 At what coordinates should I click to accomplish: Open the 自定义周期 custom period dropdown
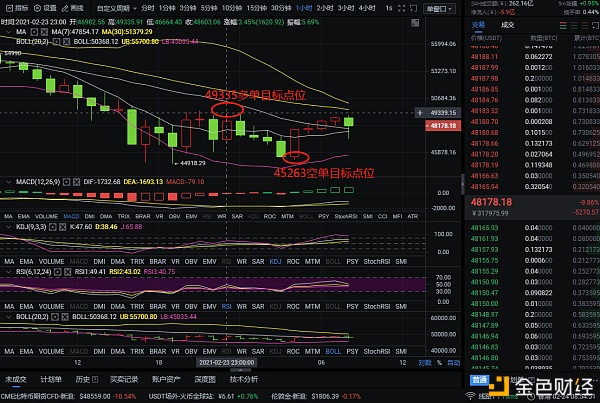[x=117, y=8]
